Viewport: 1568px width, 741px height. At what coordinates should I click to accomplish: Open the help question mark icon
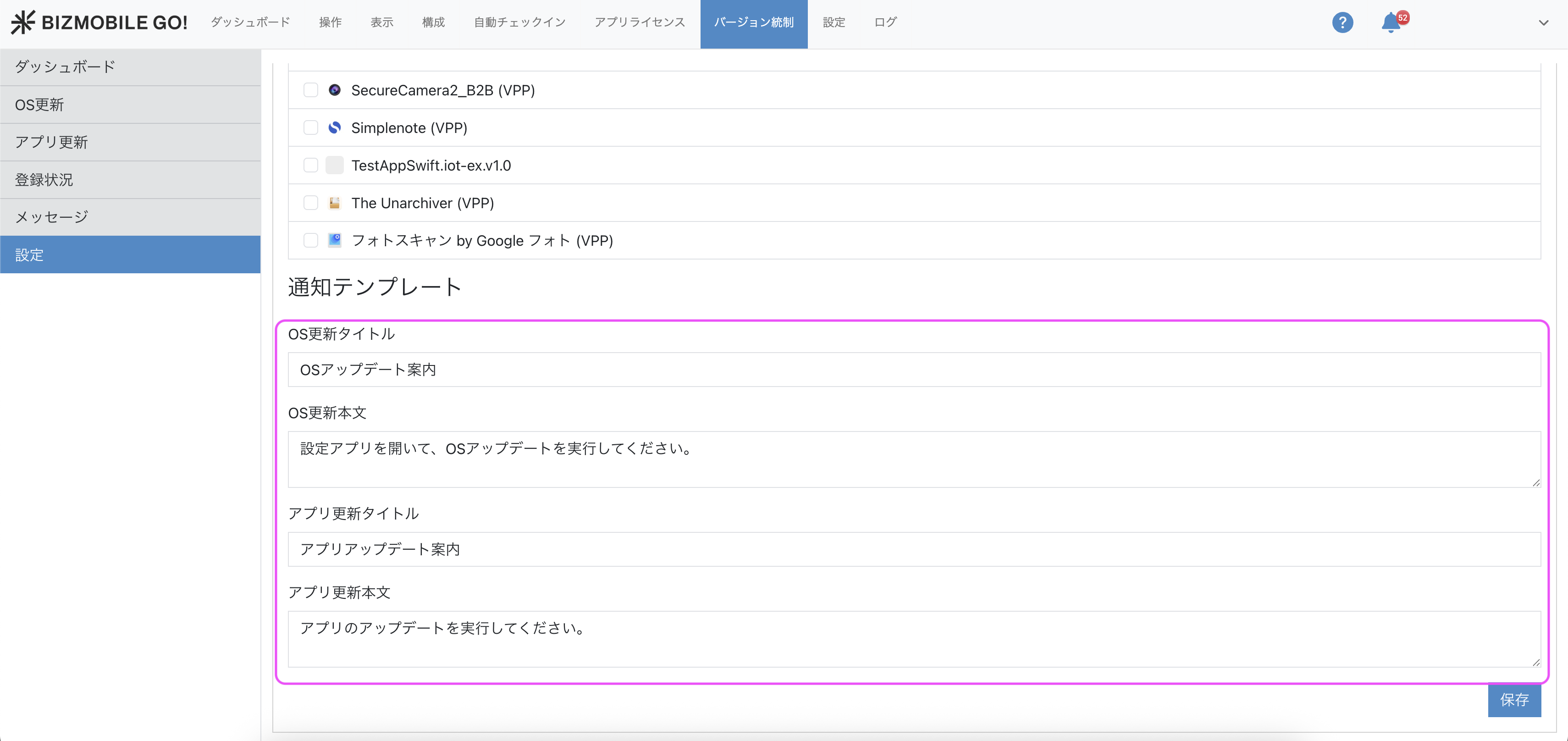pos(1342,22)
